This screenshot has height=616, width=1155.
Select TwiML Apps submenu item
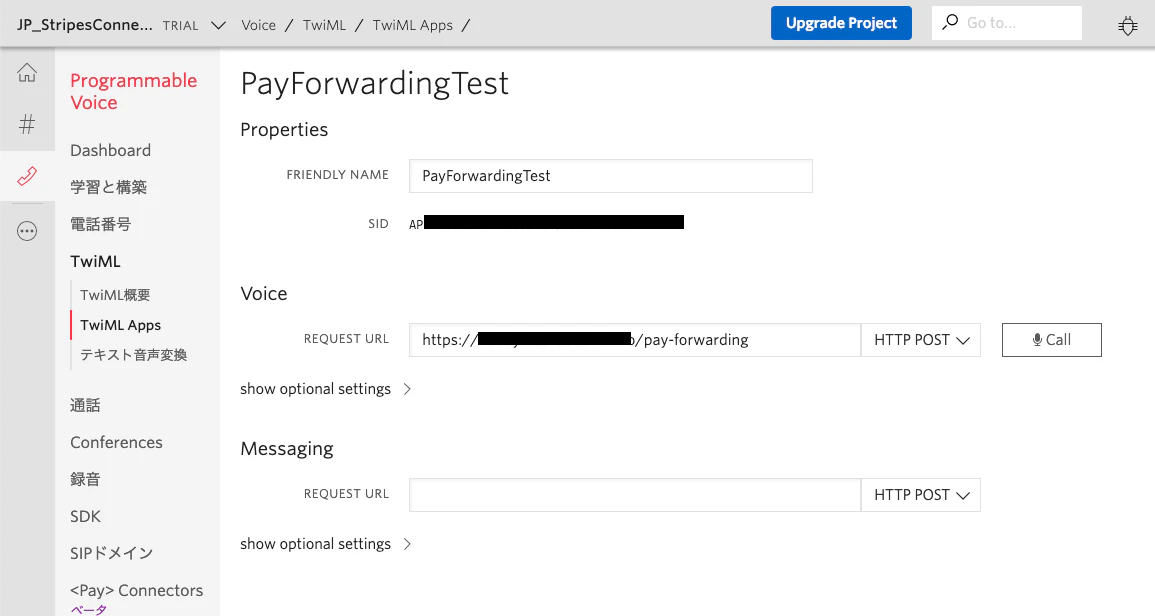coord(120,325)
